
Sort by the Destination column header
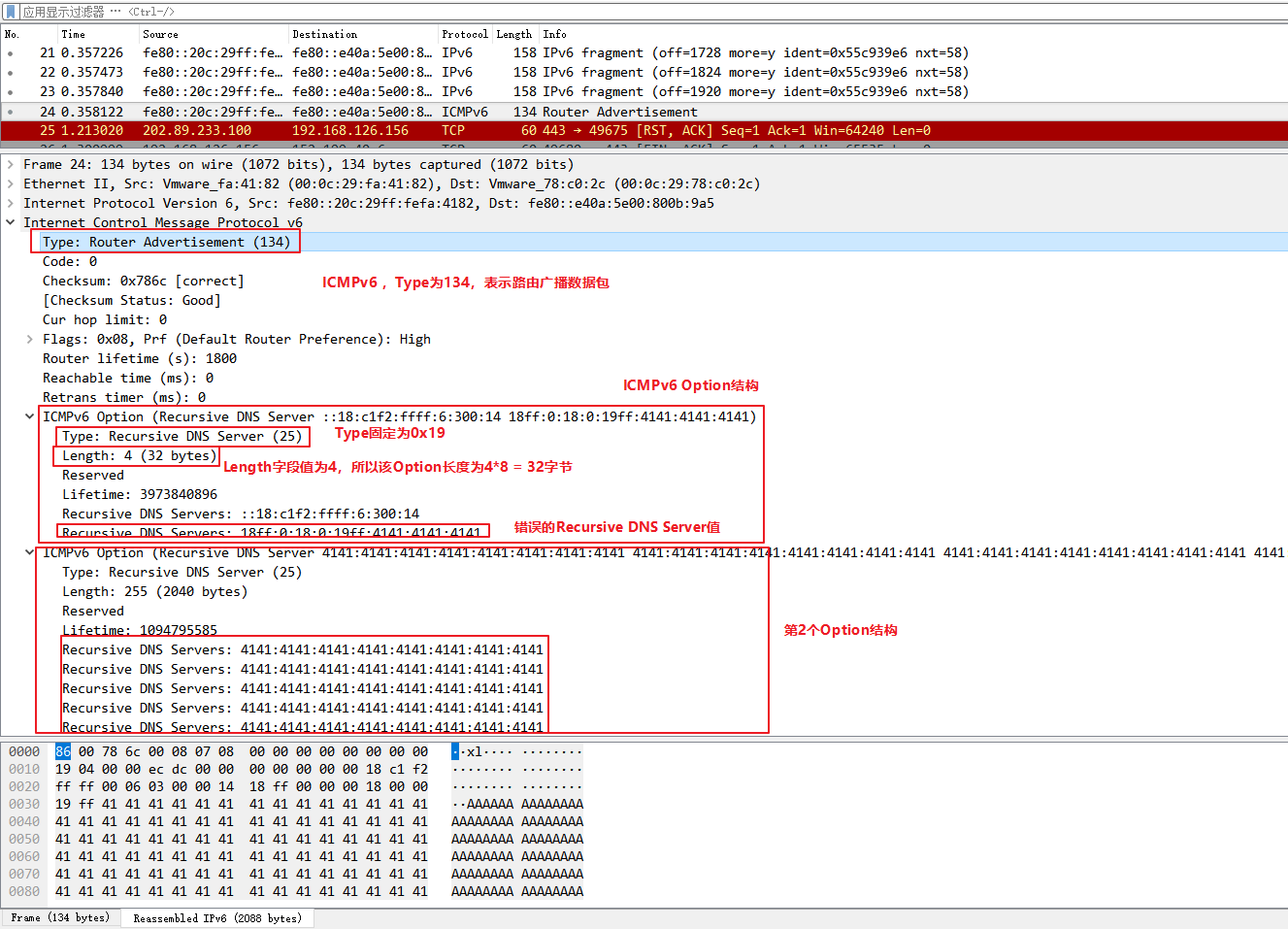[362, 34]
